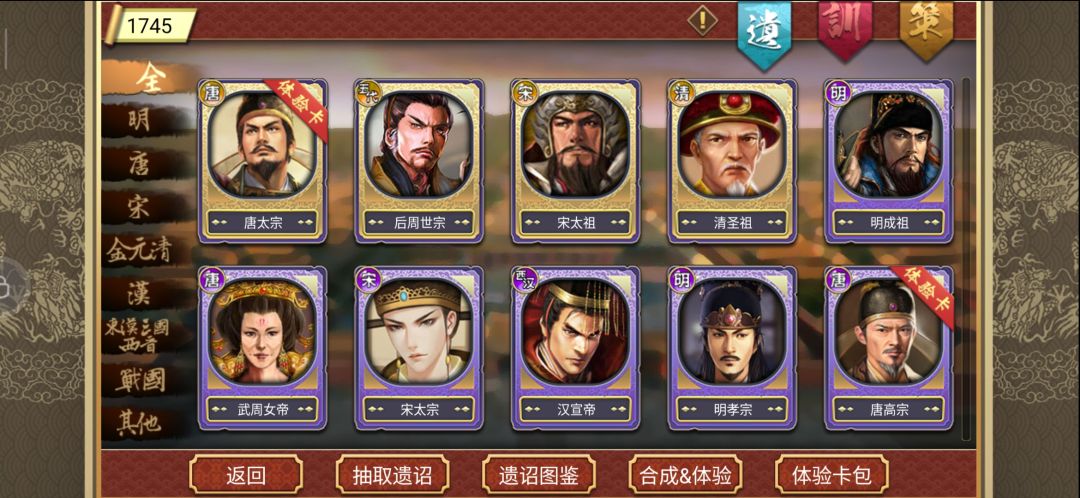Screen dimensions: 1080x498
Task: Select the 全 filter tab
Action: pos(150,78)
